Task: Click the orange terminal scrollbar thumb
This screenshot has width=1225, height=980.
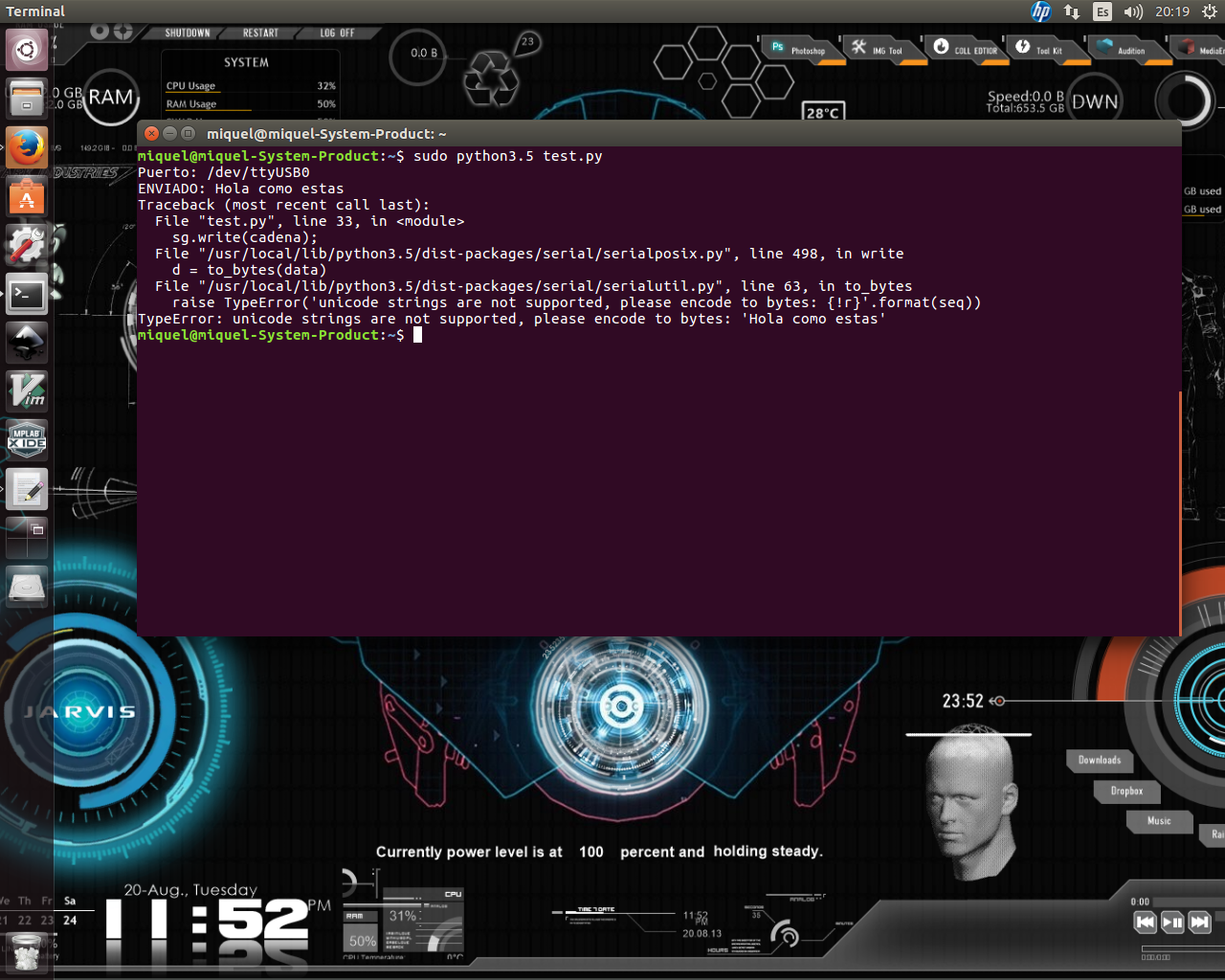Action: click(1180, 514)
